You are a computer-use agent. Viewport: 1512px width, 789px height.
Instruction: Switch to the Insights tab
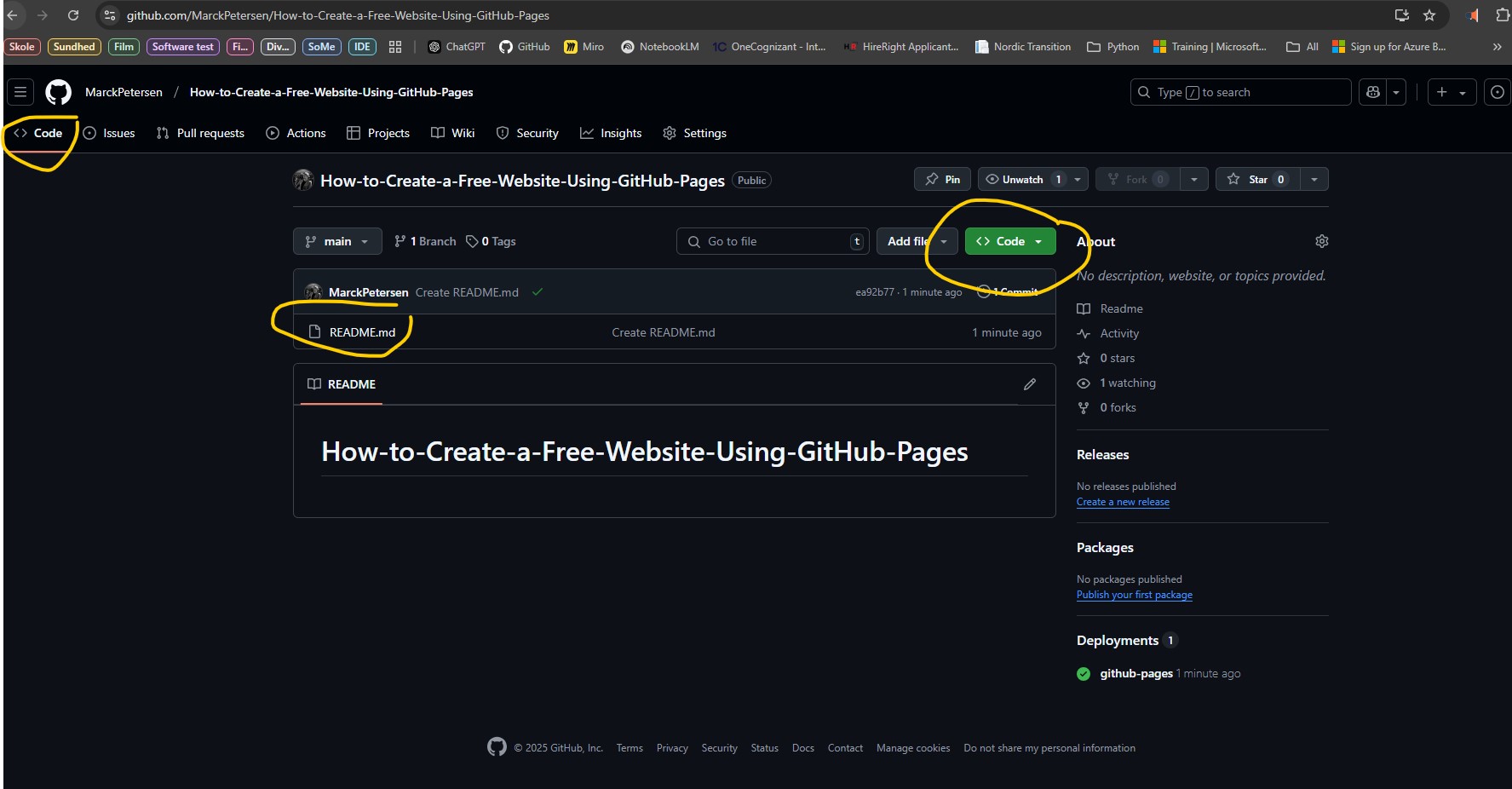[611, 133]
